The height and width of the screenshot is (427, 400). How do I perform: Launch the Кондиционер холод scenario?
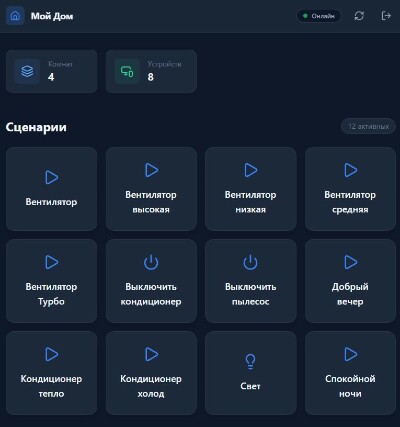tap(151, 373)
